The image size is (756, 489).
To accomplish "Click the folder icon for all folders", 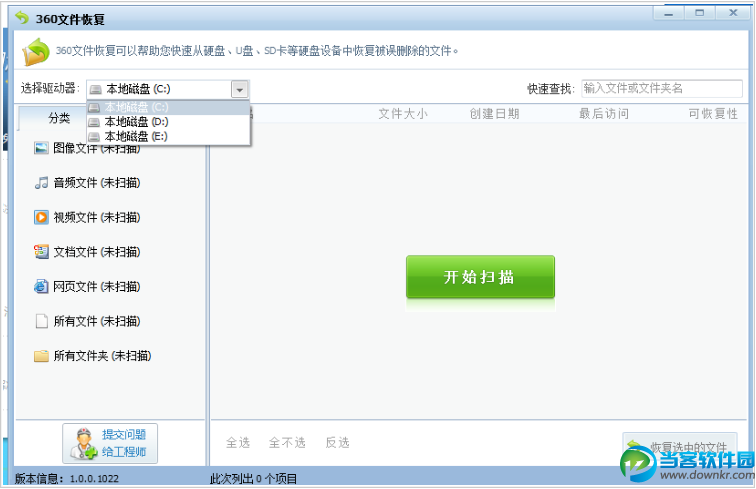I will (x=41, y=356).
